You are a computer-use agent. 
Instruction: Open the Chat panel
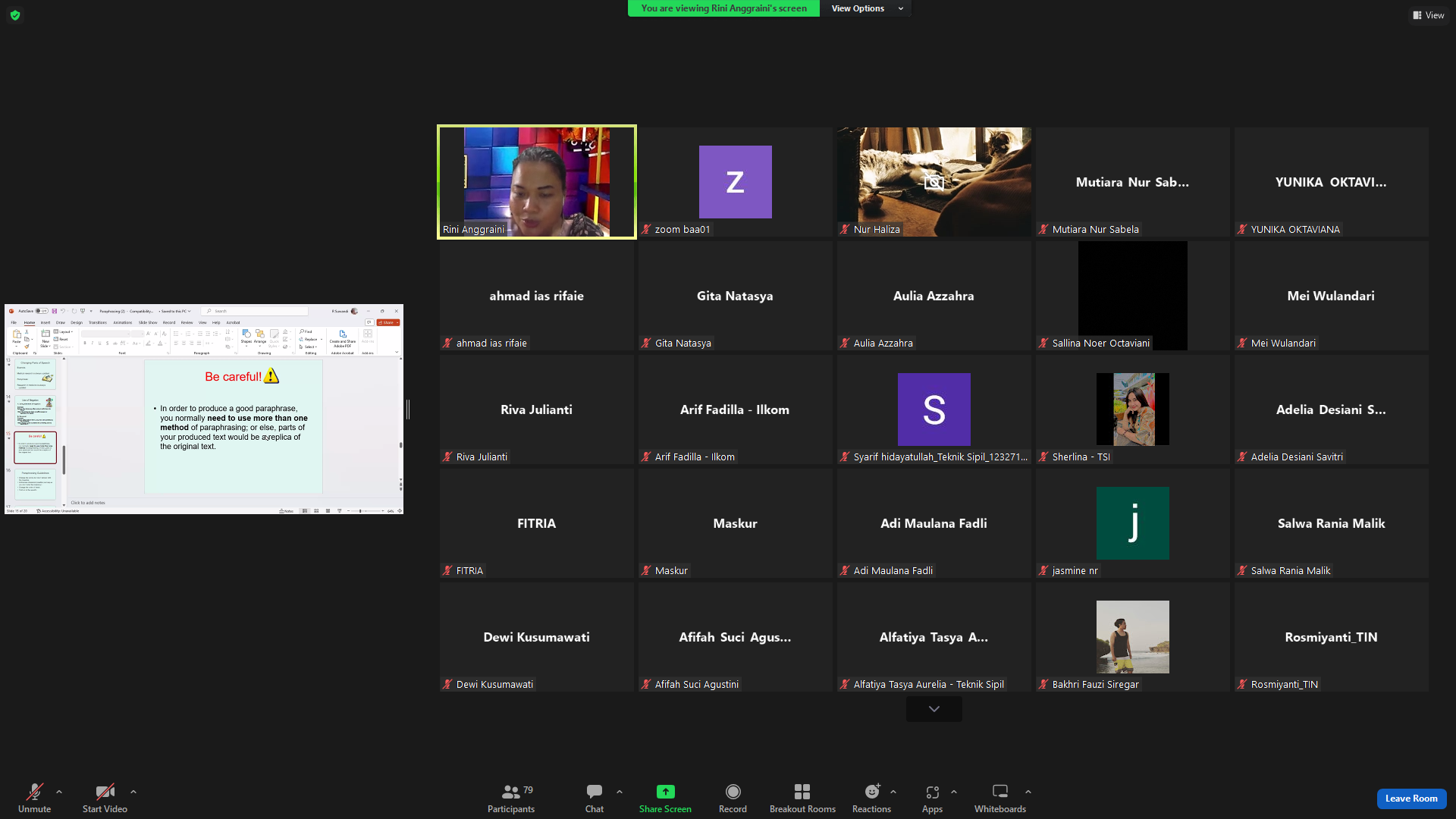coord(595,798)
